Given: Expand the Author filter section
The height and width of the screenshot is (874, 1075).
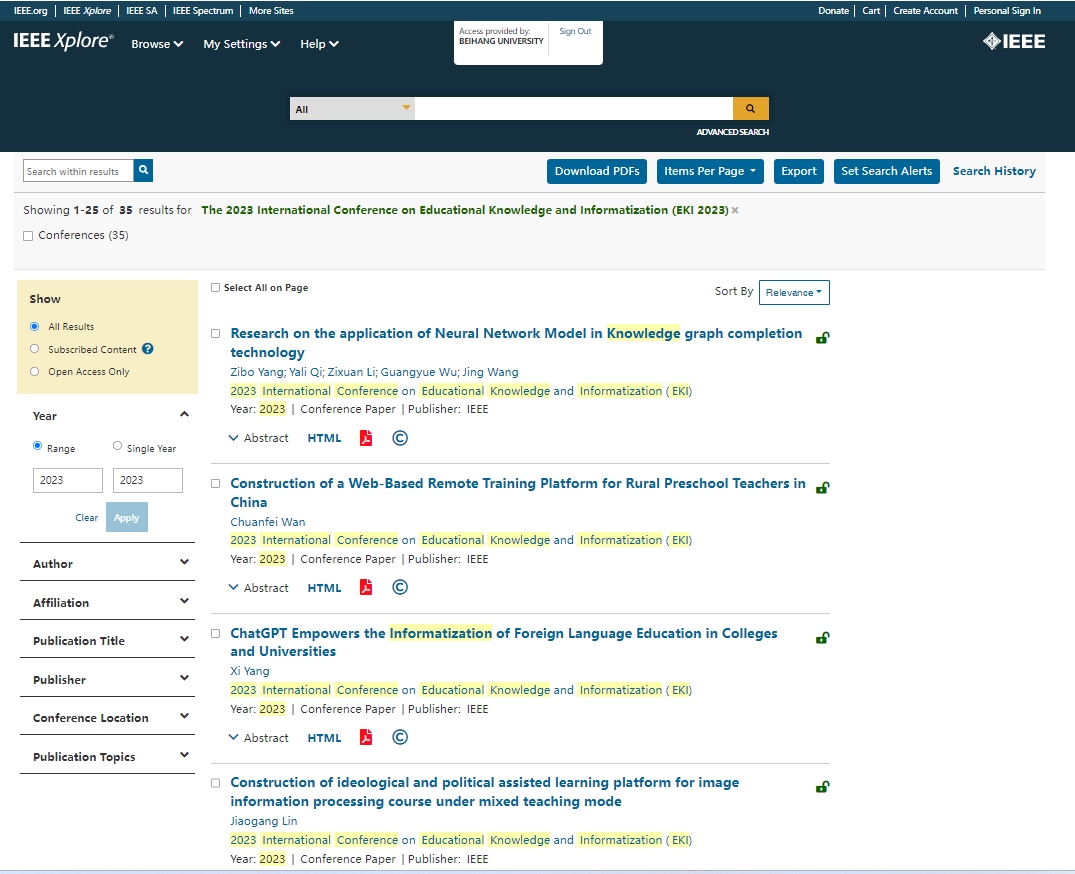Looking at the screenshot, I should (108, 563).
